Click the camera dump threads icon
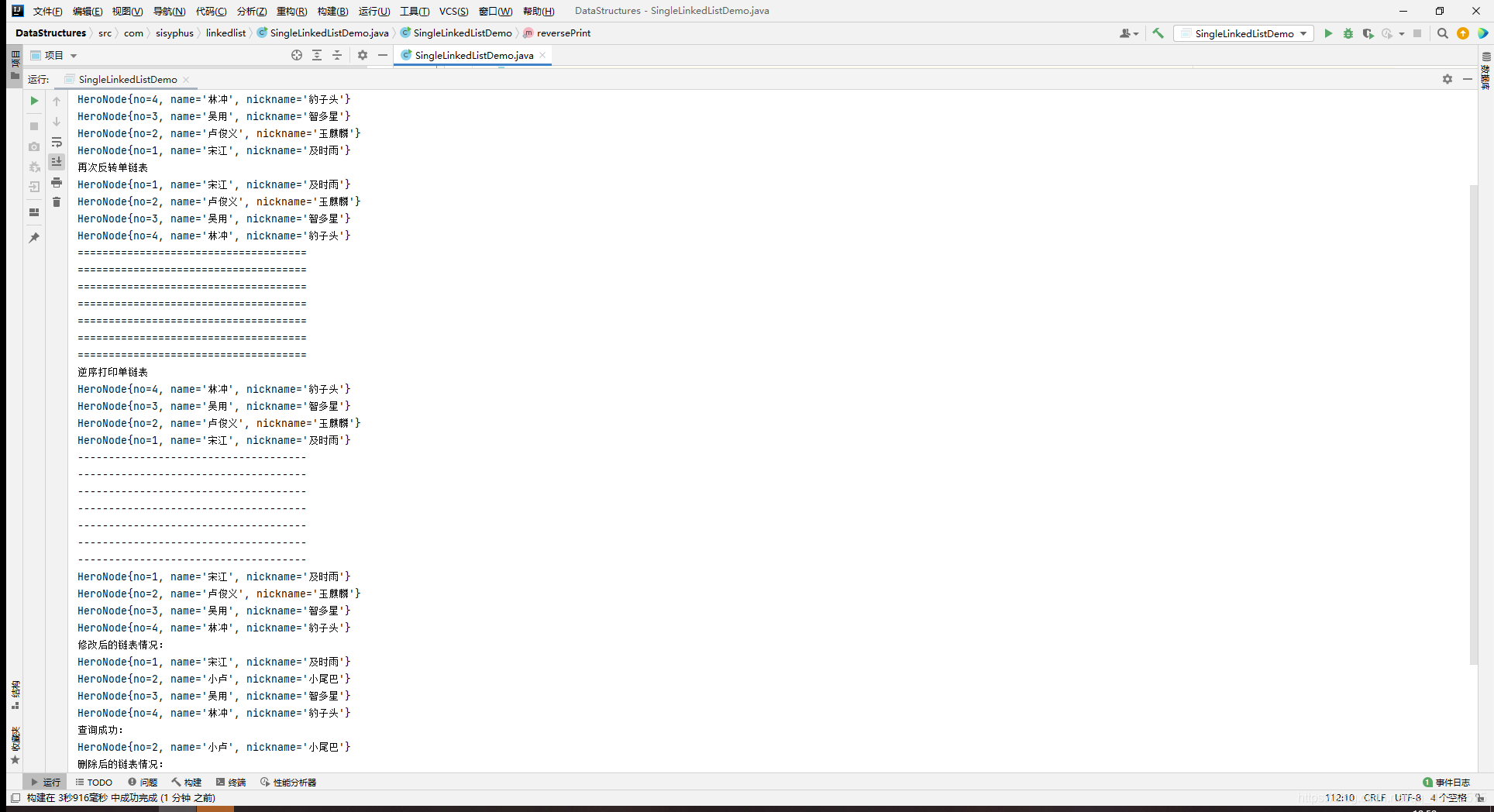The width and height of the screenshot is (1494, 812). [34, 146]
